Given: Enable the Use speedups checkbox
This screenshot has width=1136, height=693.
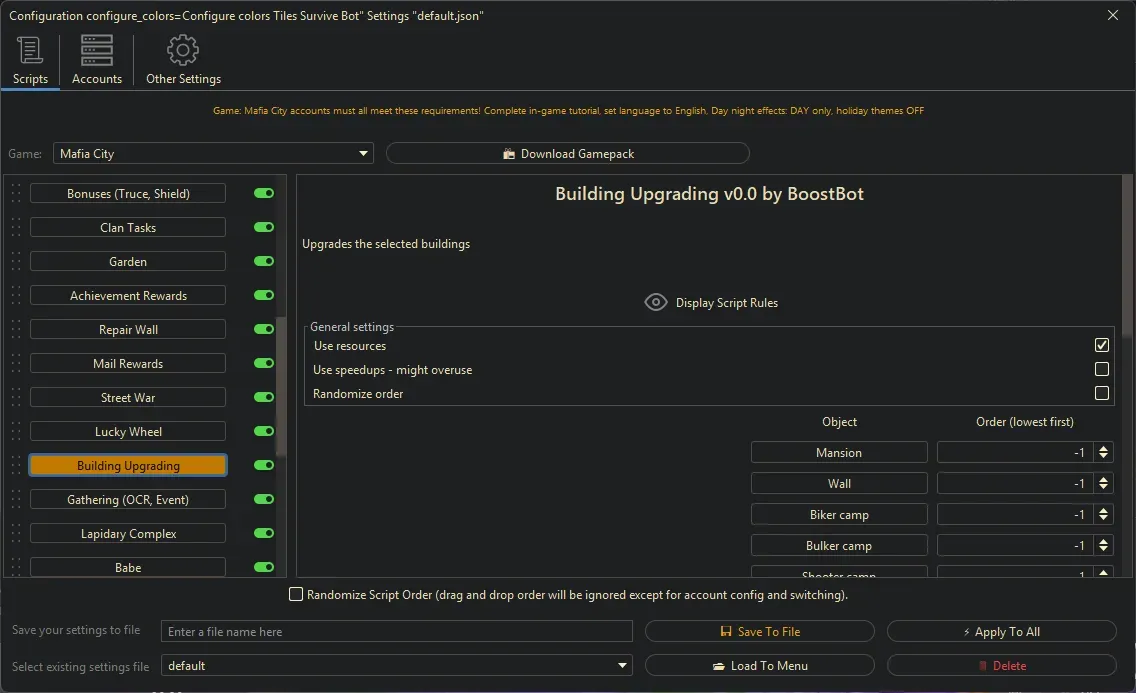Looking at the screenshot, I should coord(1101,369).
